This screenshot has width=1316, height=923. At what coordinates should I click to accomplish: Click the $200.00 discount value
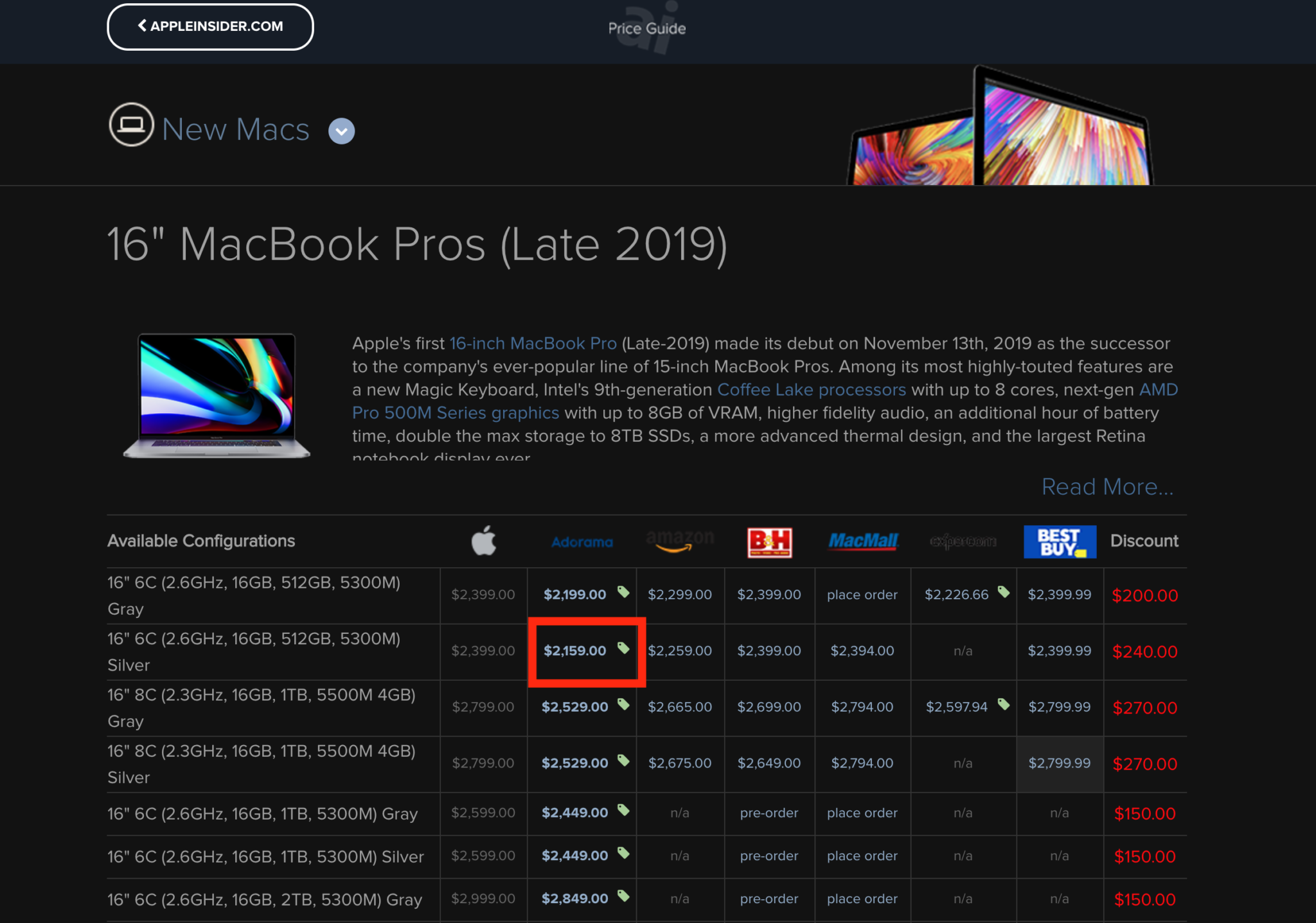(1145, 595)
